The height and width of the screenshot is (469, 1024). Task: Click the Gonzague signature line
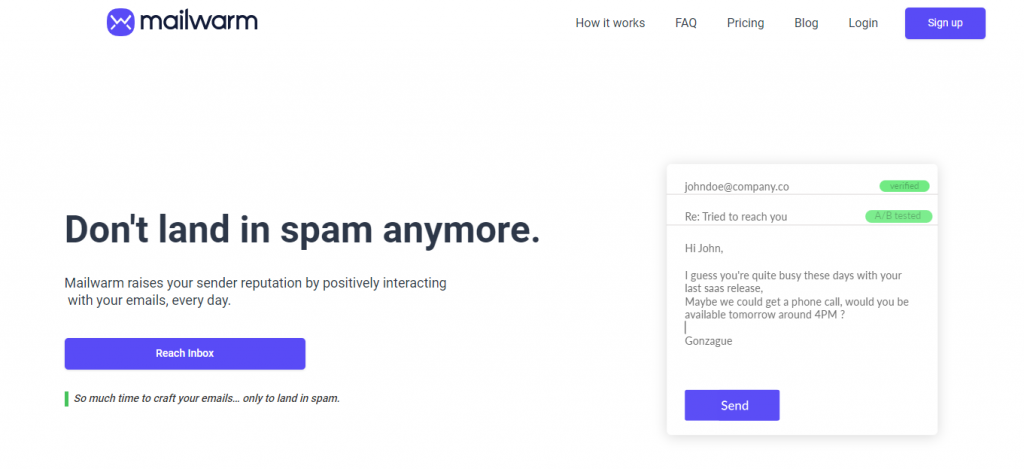[x=709, y=341]
